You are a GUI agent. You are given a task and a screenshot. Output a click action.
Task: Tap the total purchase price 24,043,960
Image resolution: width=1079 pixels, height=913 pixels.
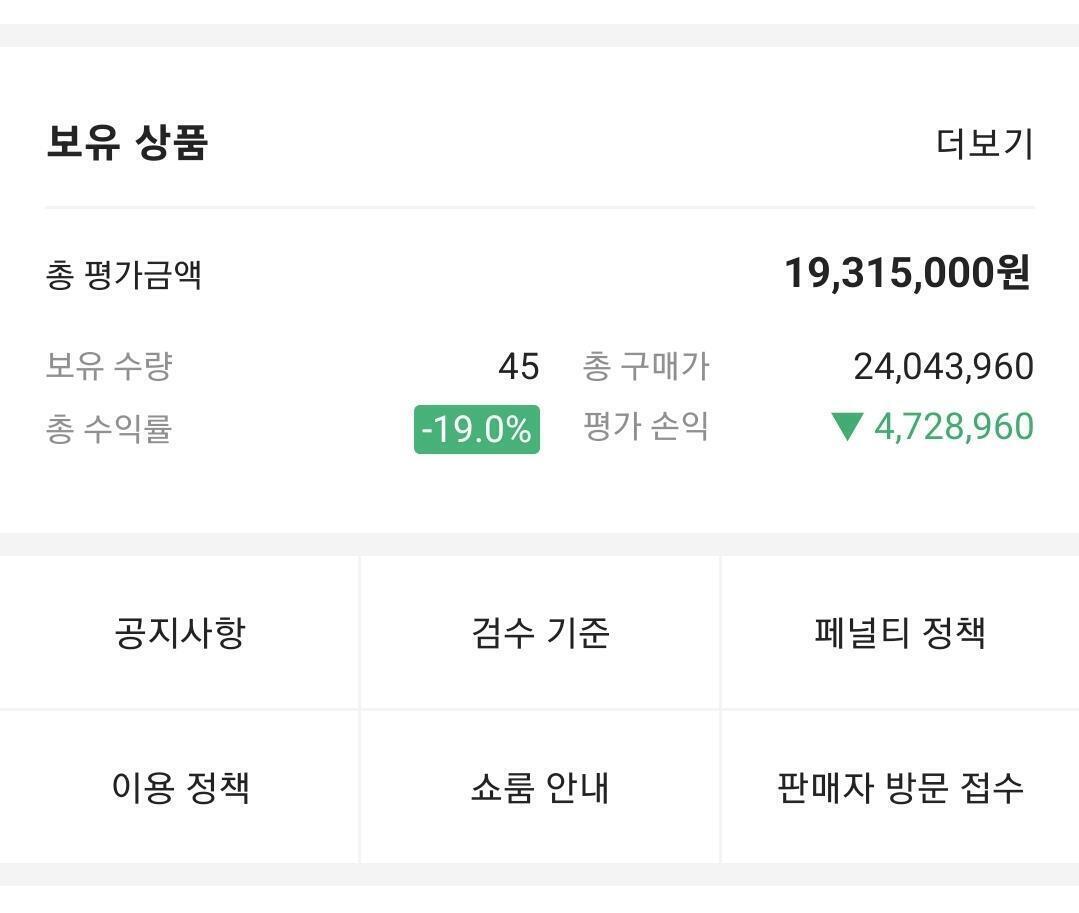[x=943, y=367]
